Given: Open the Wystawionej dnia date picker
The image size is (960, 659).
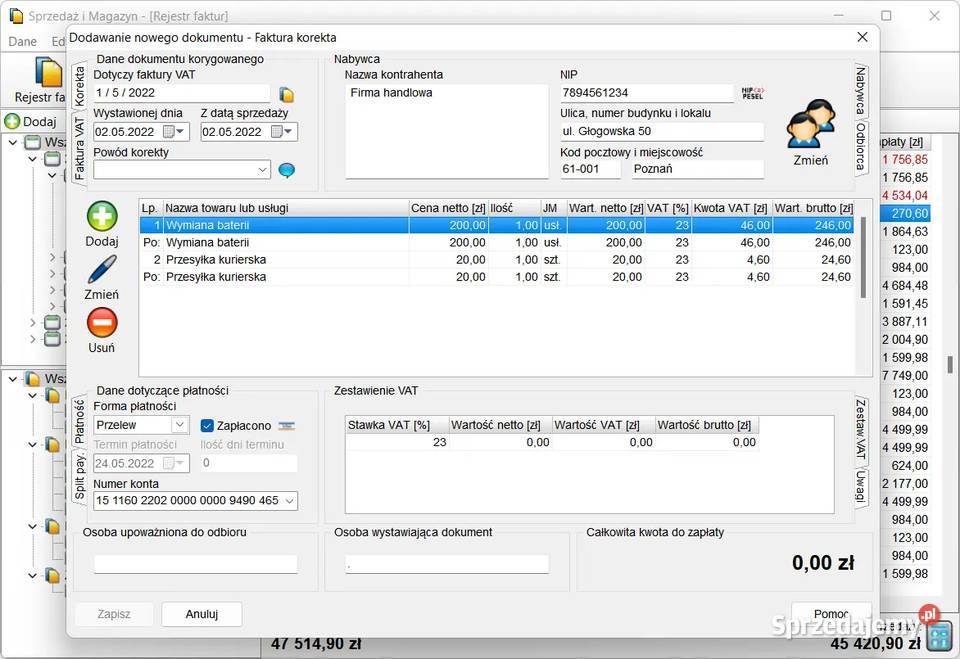Looking at the screenshot, I should 181,132.
